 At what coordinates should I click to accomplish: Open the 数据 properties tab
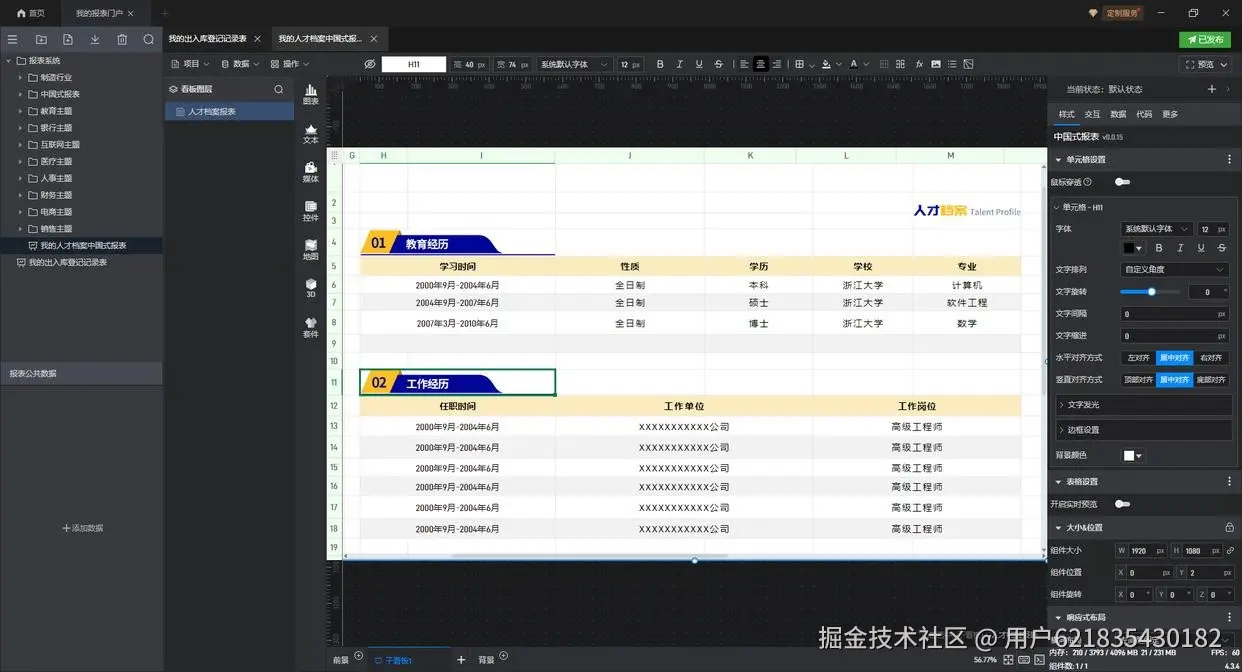click(1118, 114)
